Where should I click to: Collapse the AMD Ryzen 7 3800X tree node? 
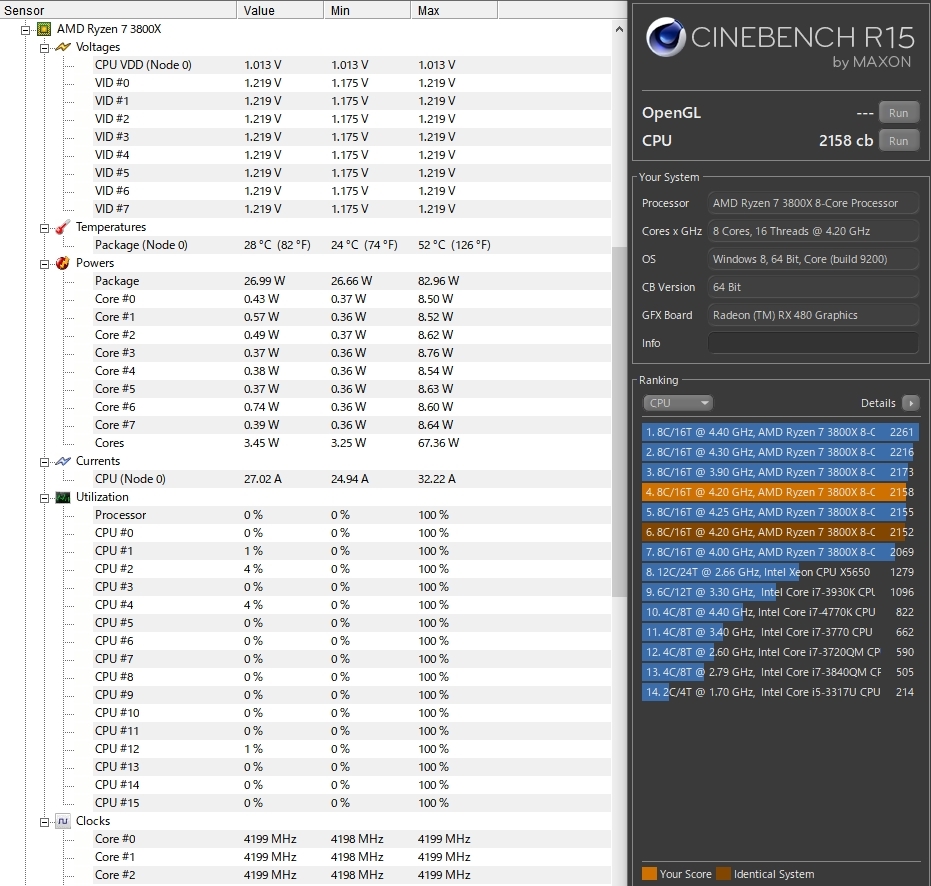[x=26, y=30]
